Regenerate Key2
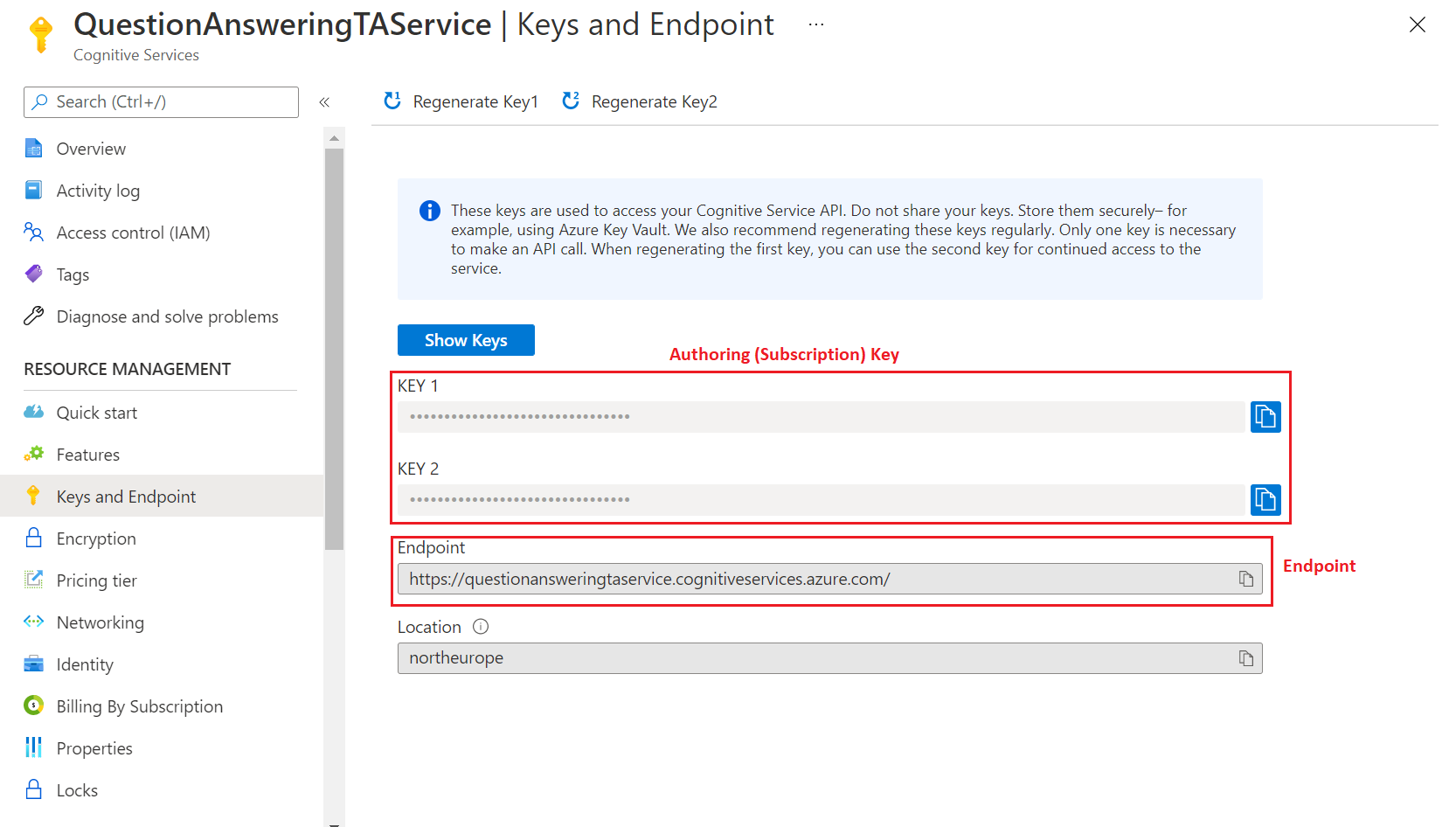The width and height of the screenshot is (1456, 827). pos(639,101)
